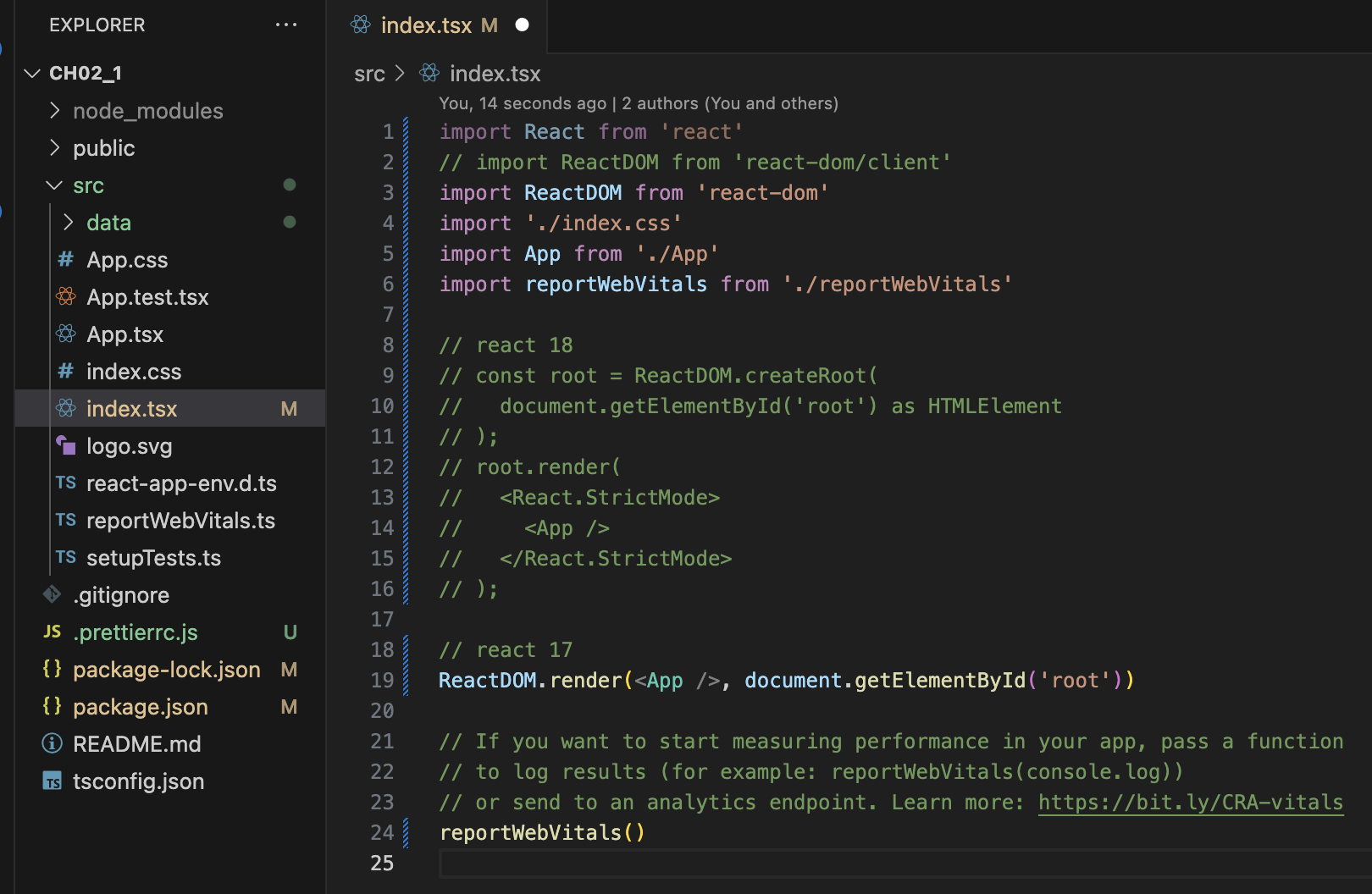Open setupTests.ts file
This screenshot has width=1372, height=894.
[x=153, y=558]
